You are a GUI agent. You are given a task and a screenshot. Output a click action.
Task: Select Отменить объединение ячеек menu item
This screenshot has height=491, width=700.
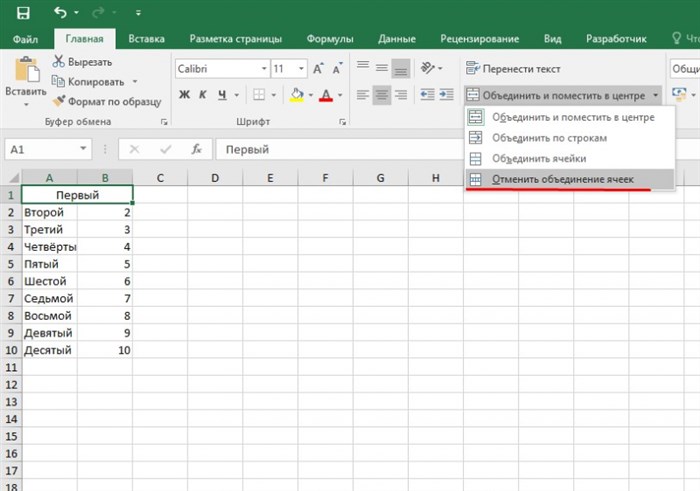click(x=570, y=179)
